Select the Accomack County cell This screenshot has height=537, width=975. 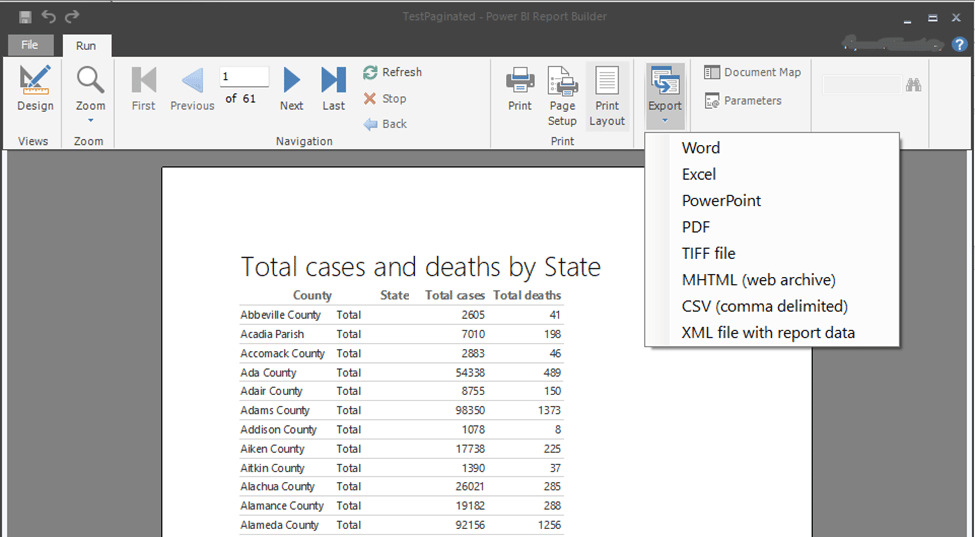click(282, 354)
